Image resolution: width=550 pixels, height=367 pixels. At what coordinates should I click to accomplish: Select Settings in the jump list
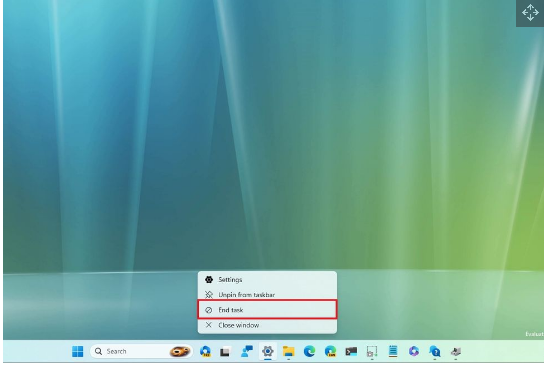[267, 280]
